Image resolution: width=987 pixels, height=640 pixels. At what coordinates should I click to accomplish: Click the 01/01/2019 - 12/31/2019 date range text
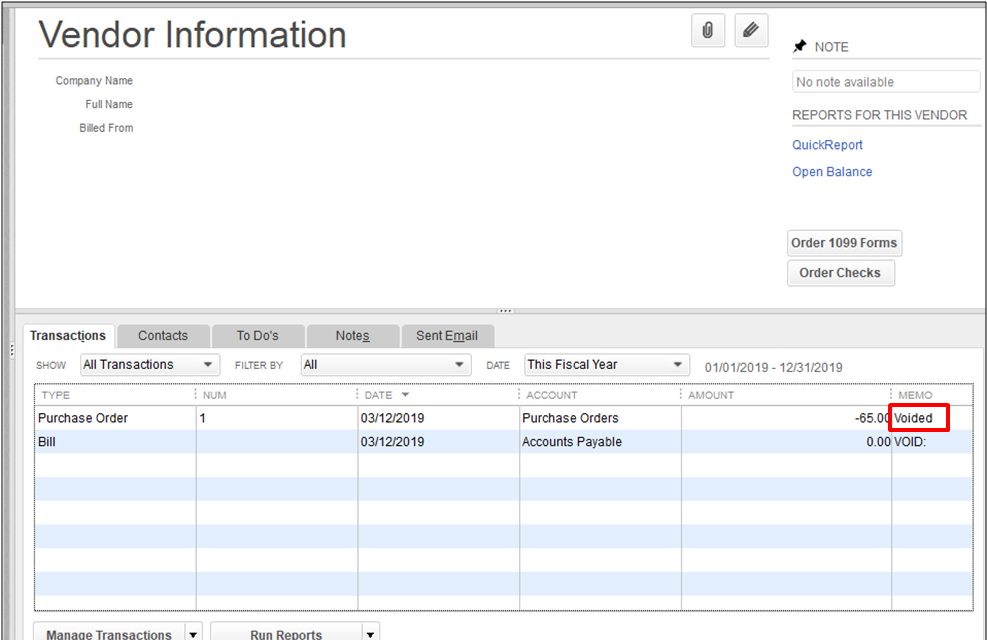coord(773,368)
